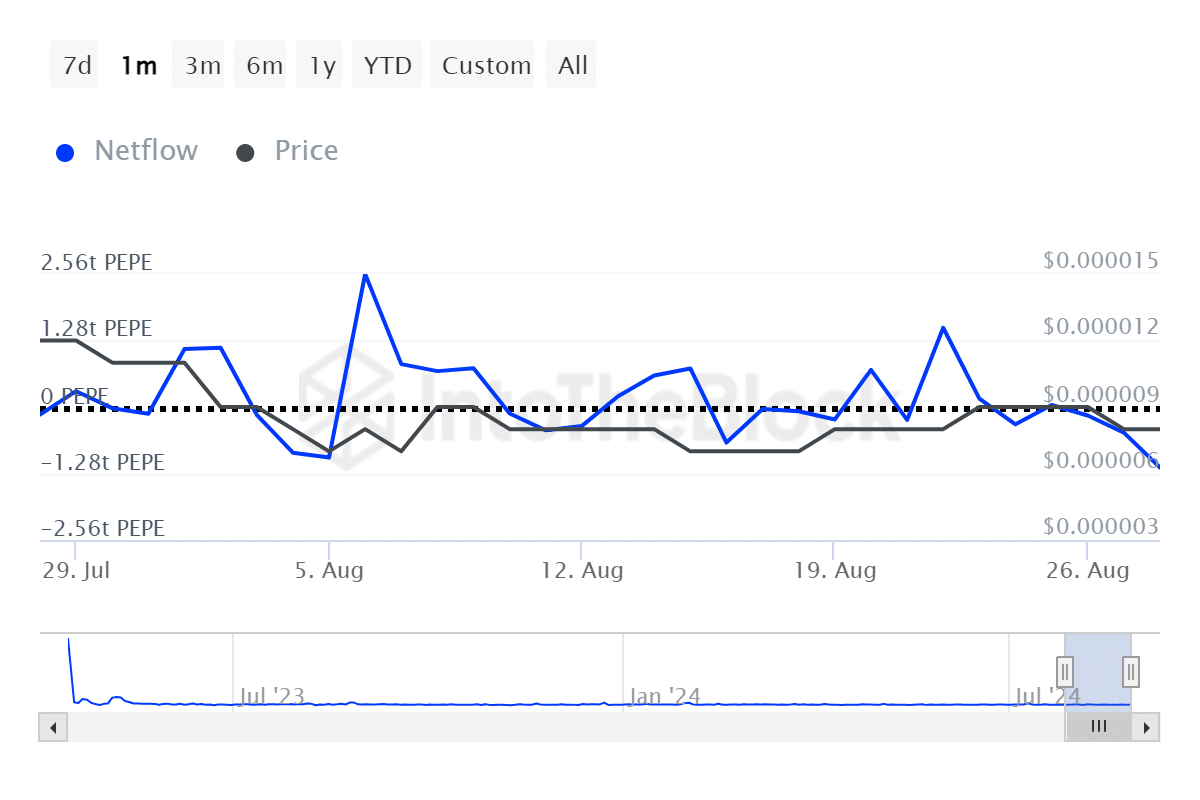Show All available history

(x=572, y=66)
